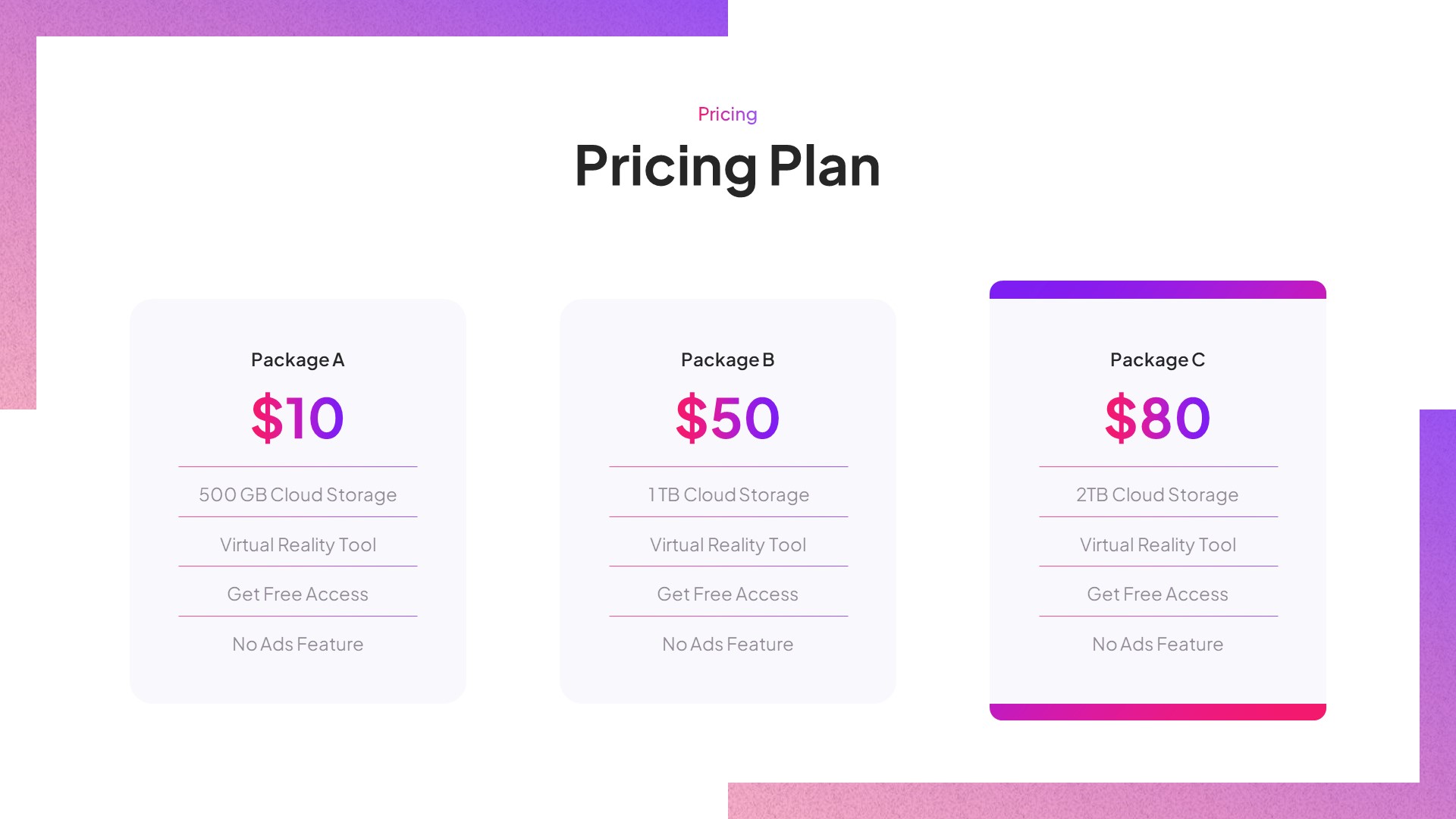Viewport: 1456px width, 819px height.
Task: Select No Ads Feature in Package B
Action: coord(727,645)
